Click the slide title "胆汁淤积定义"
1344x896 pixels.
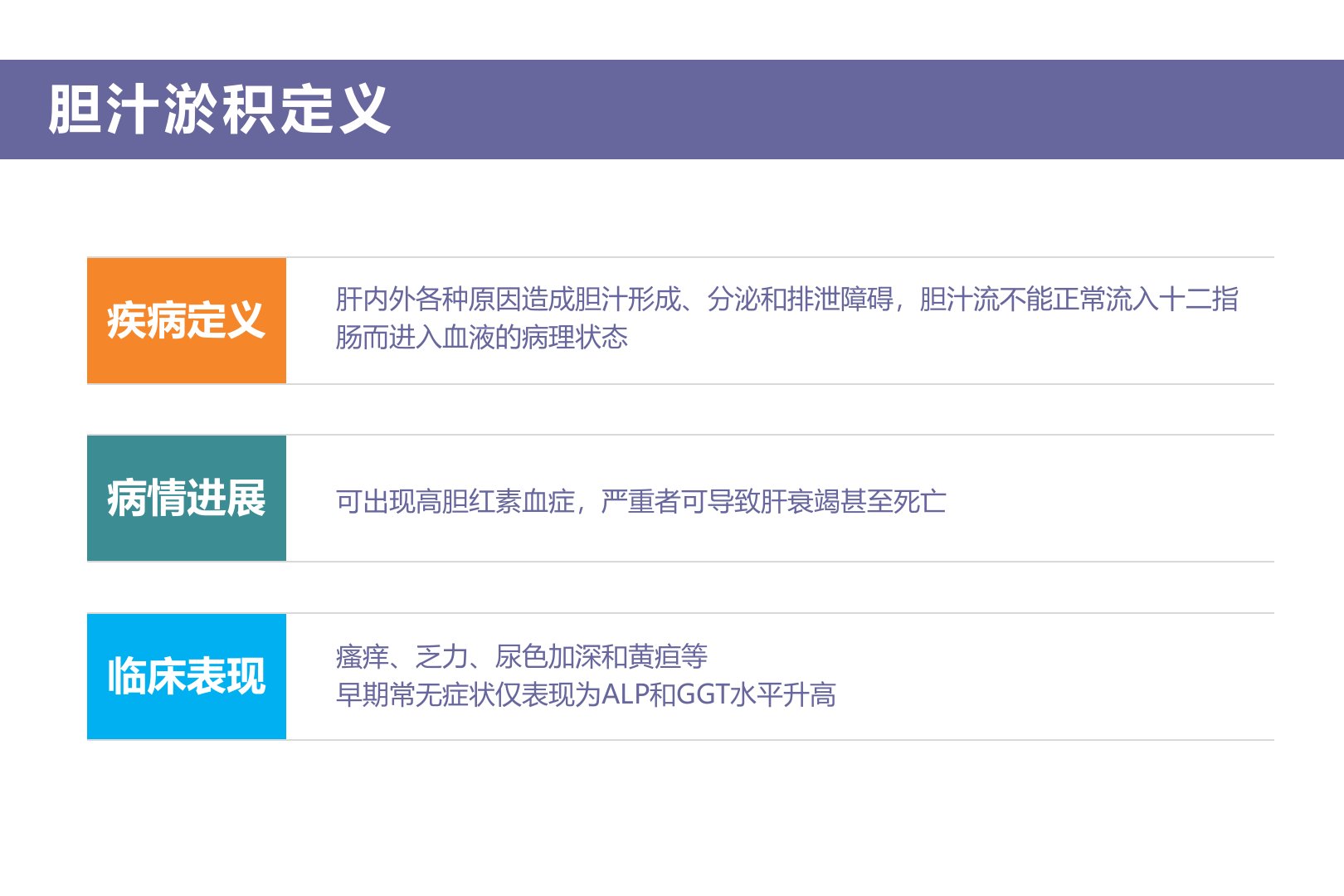(x=219, y=110)
